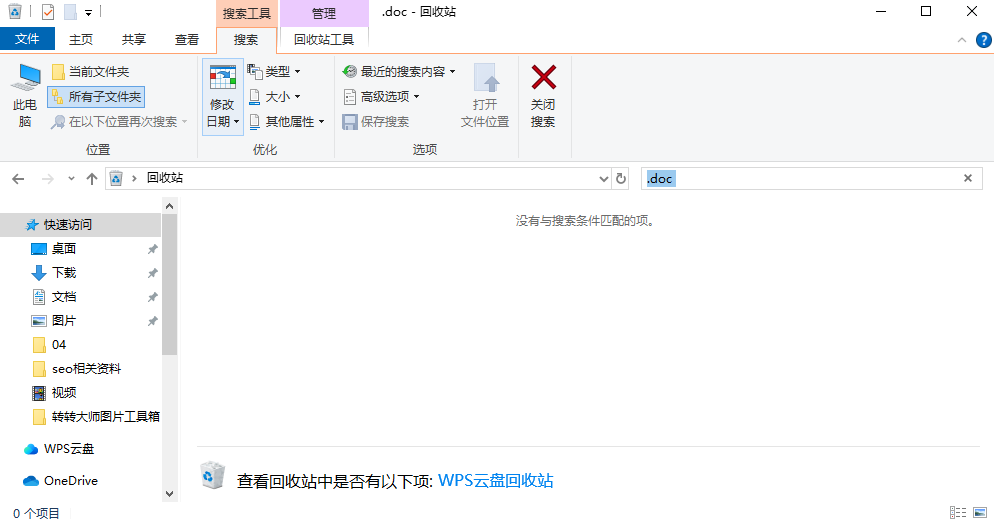Switch to the 文件 File tab
994x525 pixels.
[x=27, y=39]
